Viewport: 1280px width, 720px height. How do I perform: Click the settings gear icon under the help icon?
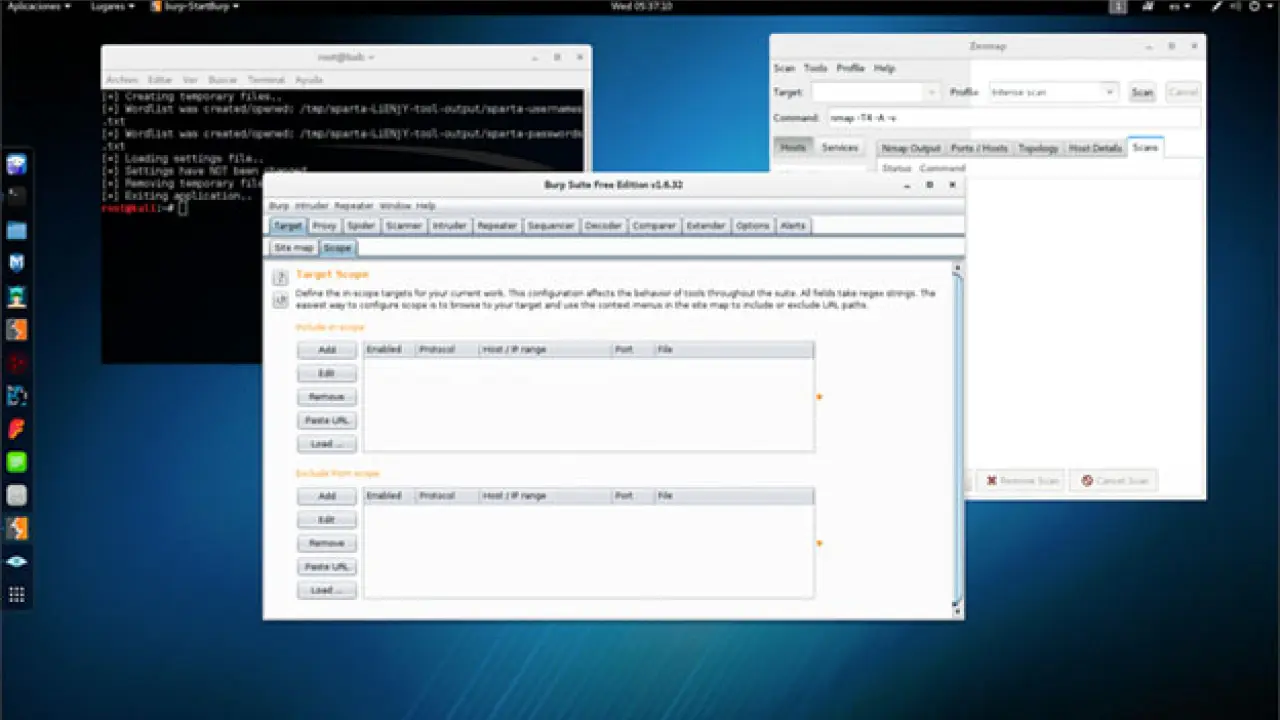click(280, 299)
